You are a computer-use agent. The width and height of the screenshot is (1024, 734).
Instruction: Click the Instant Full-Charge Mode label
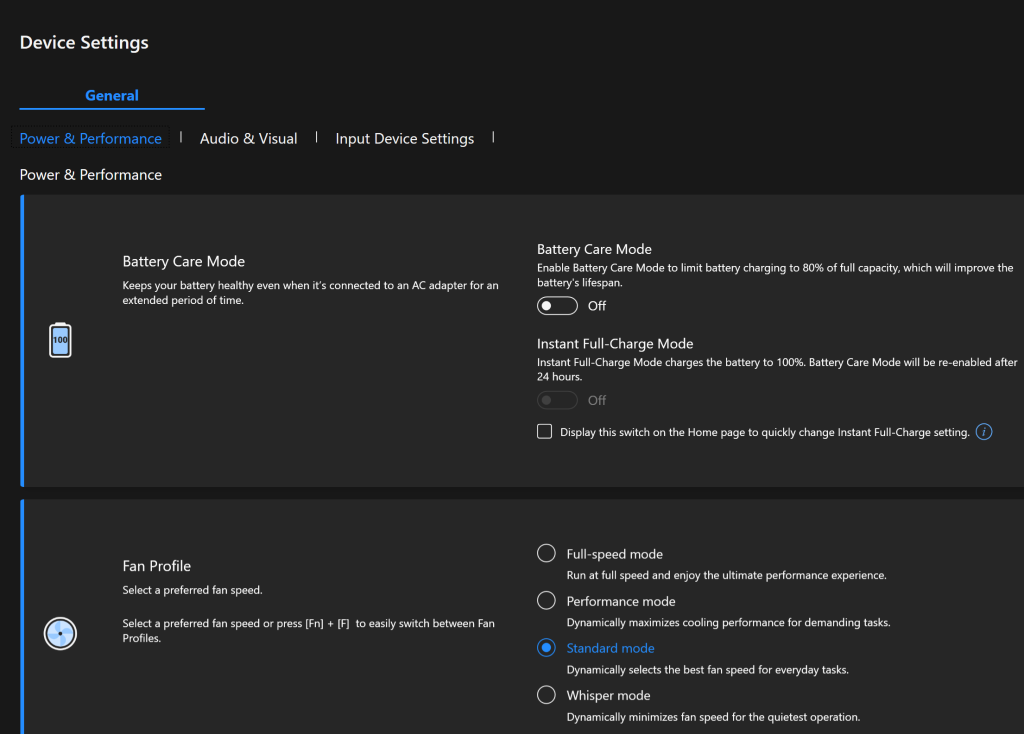(x=614, y=344)
